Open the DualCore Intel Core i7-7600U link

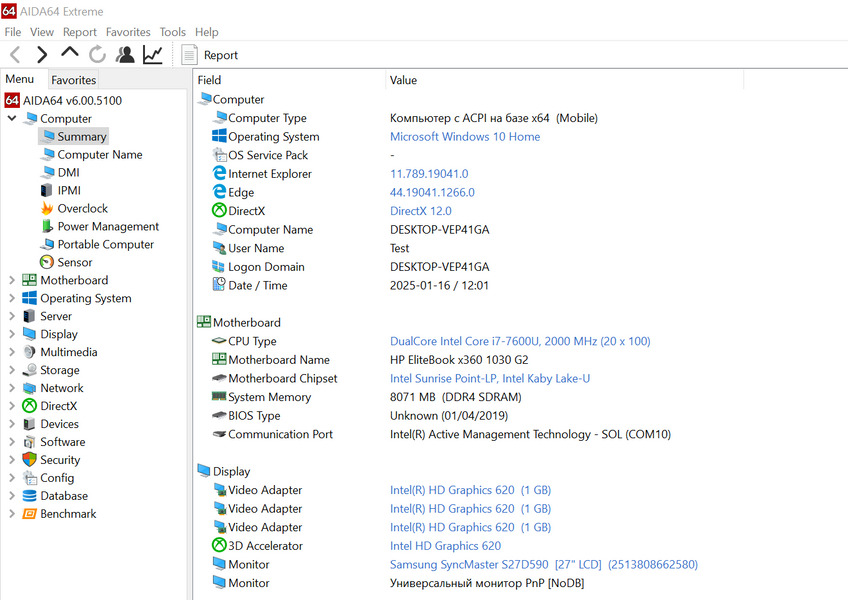(520, 341)
